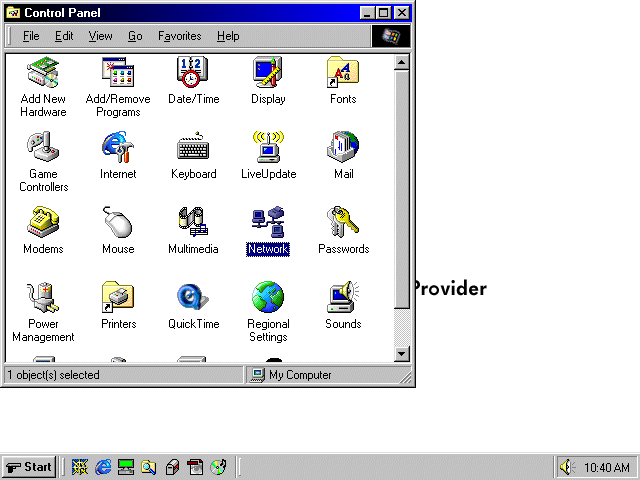Click the Control Panel title bar icon

(x=13, y=13)
